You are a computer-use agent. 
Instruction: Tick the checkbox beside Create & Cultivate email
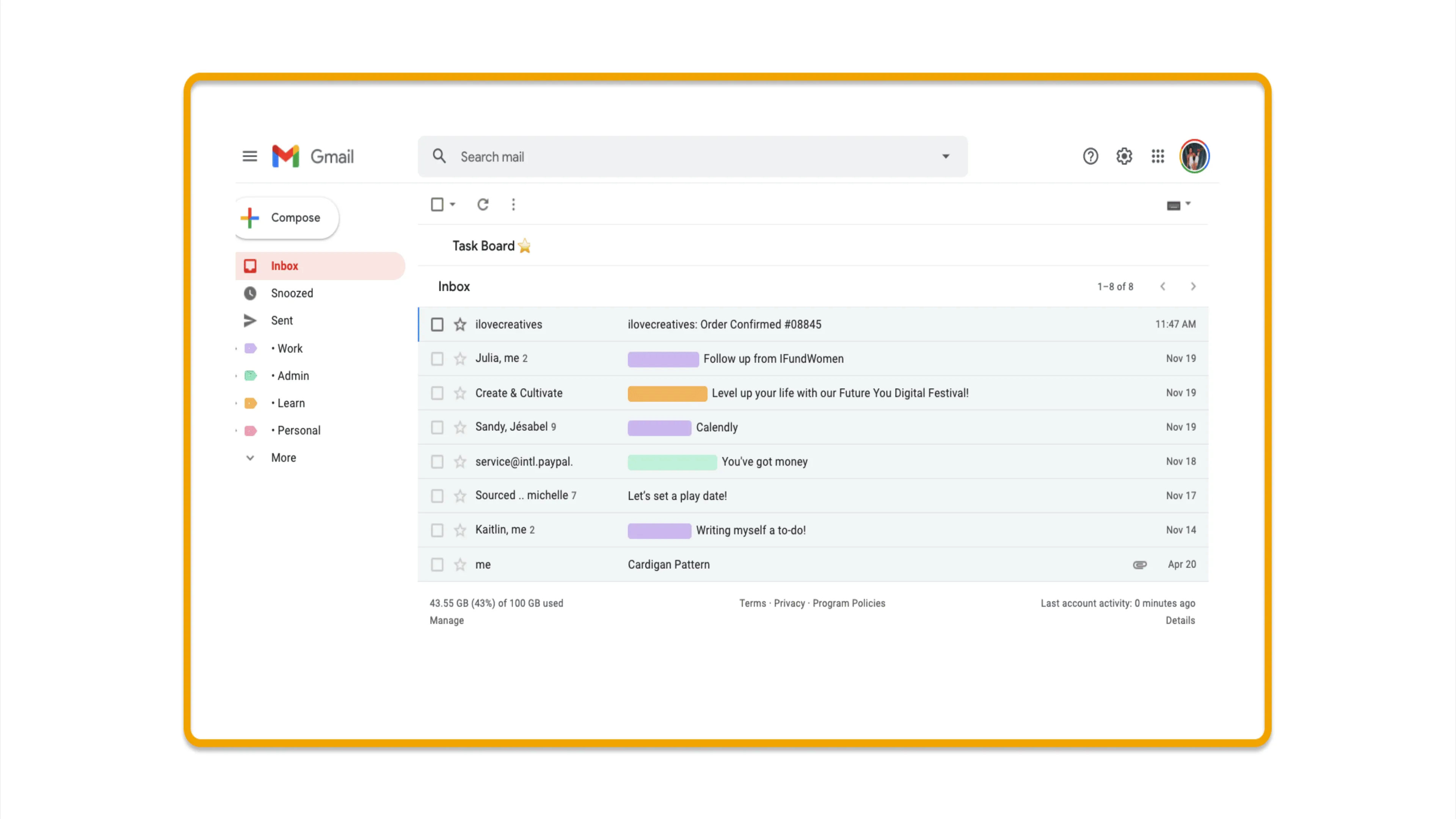pyautogui.click(x=437, y=392)
